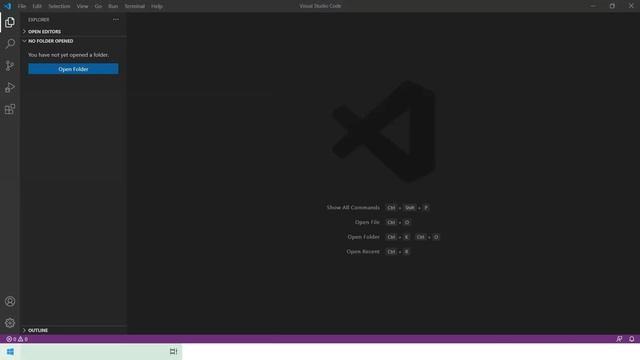Viewport: 640px width, 360px height.
Task: Click the VS Code logo in title bar
Action: point(7,6)
